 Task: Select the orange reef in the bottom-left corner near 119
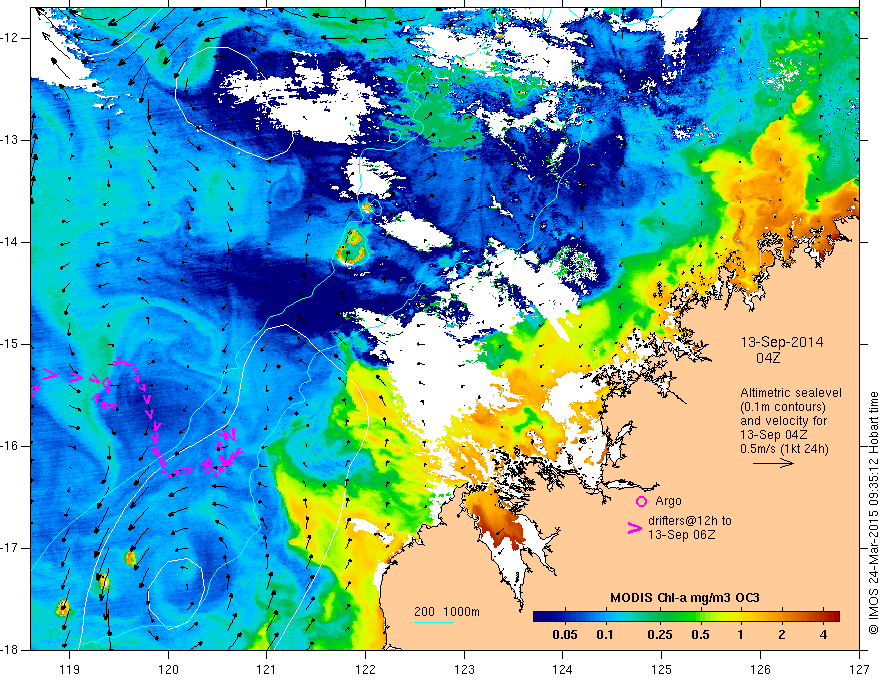[x=62, y=608]
